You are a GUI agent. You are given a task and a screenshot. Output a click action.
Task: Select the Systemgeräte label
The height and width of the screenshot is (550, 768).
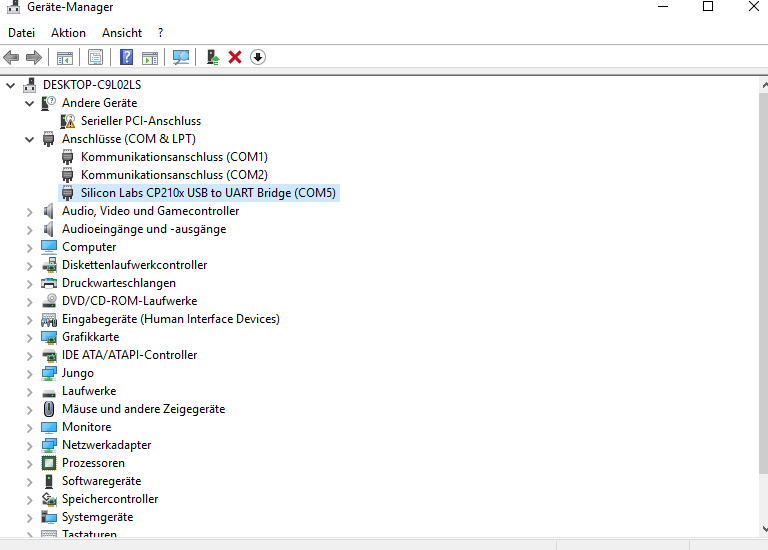point(97,517)
